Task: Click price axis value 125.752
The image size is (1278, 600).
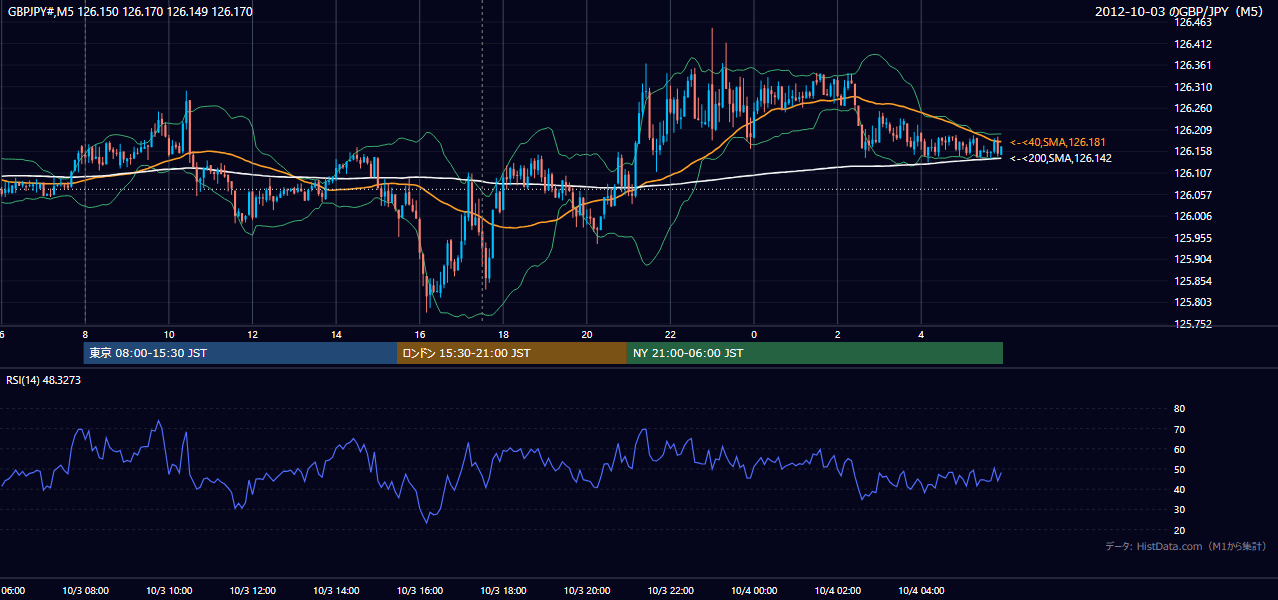Action: point(1194,324)
